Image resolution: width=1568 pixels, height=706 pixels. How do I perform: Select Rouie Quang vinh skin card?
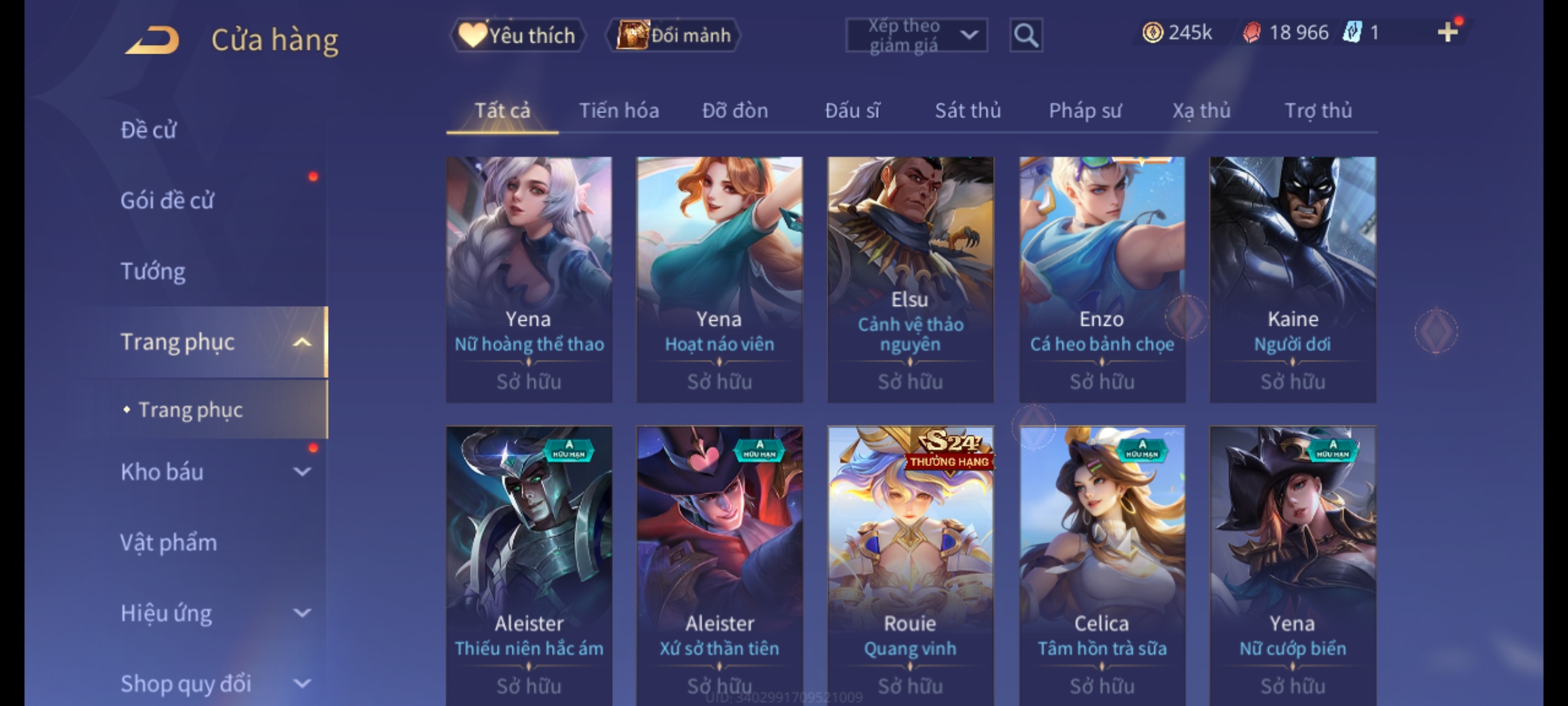(910, 566)
